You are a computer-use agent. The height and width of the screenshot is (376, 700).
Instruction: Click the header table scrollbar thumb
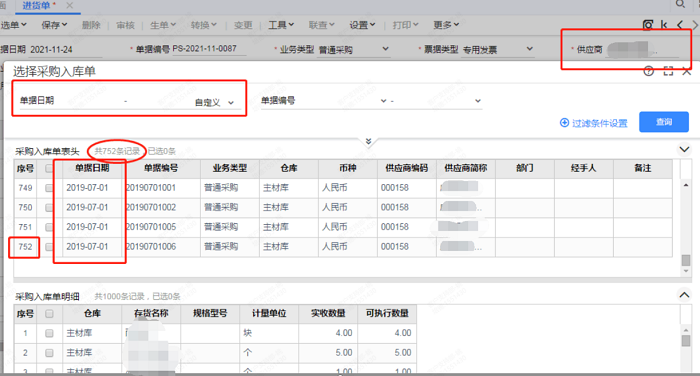coord(686,260)
